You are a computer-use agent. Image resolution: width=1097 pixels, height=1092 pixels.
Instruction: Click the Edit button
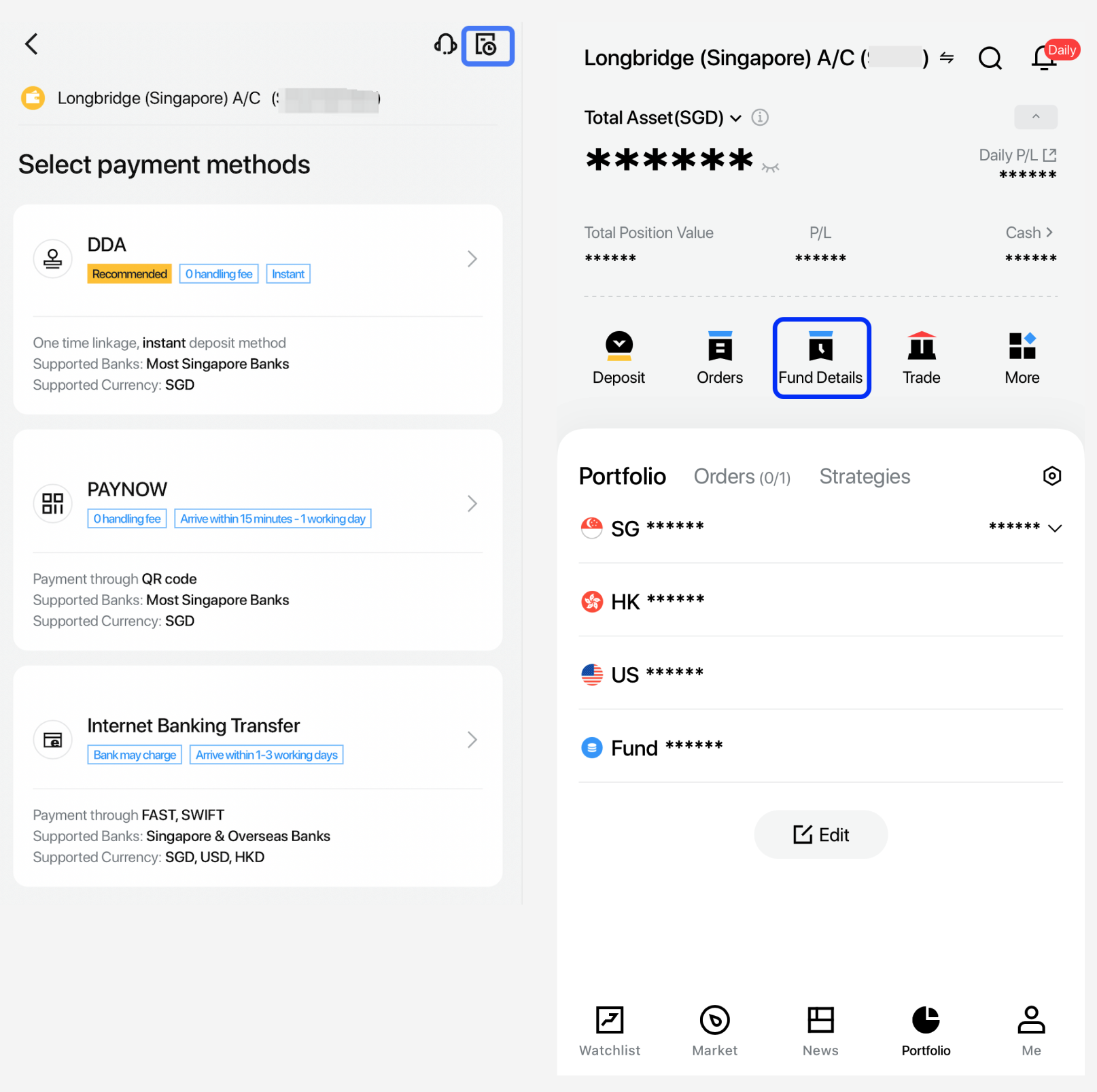tap(820, 834)
